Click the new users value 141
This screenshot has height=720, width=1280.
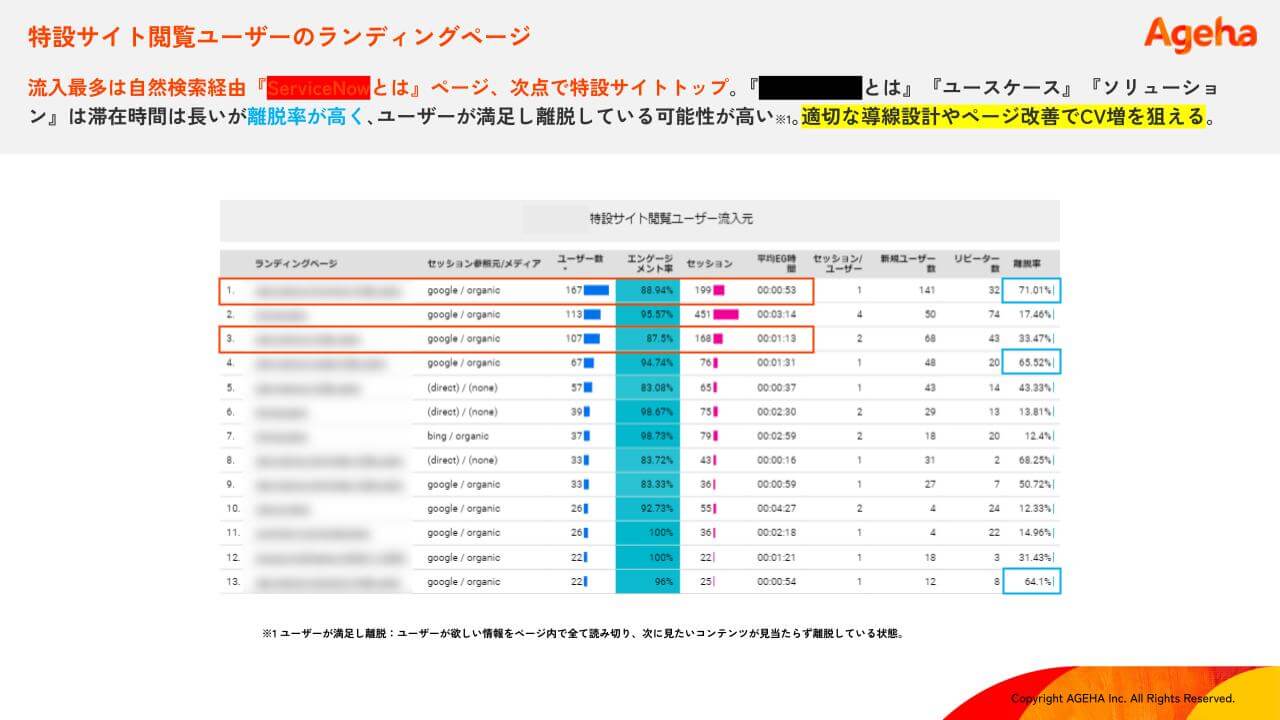click(x=926, y=290)
